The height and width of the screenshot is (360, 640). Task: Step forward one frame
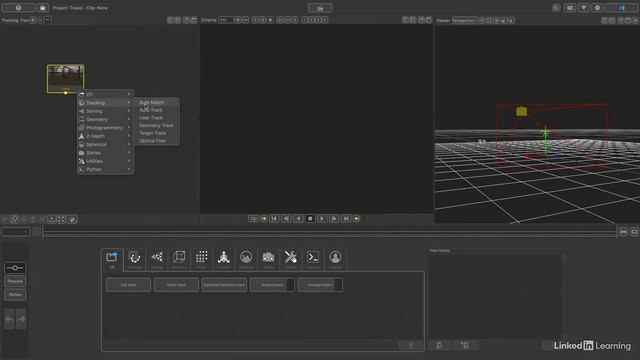point(334,219)
